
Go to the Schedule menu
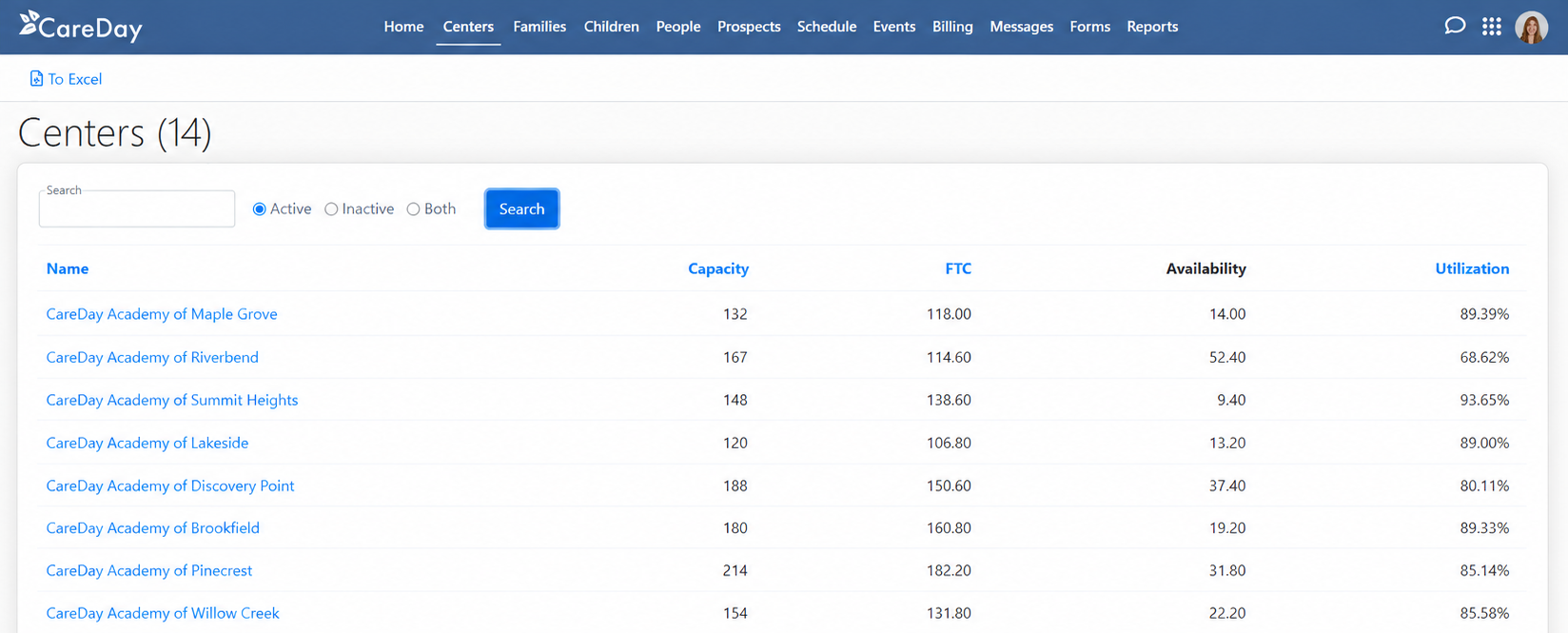point(827,27)
